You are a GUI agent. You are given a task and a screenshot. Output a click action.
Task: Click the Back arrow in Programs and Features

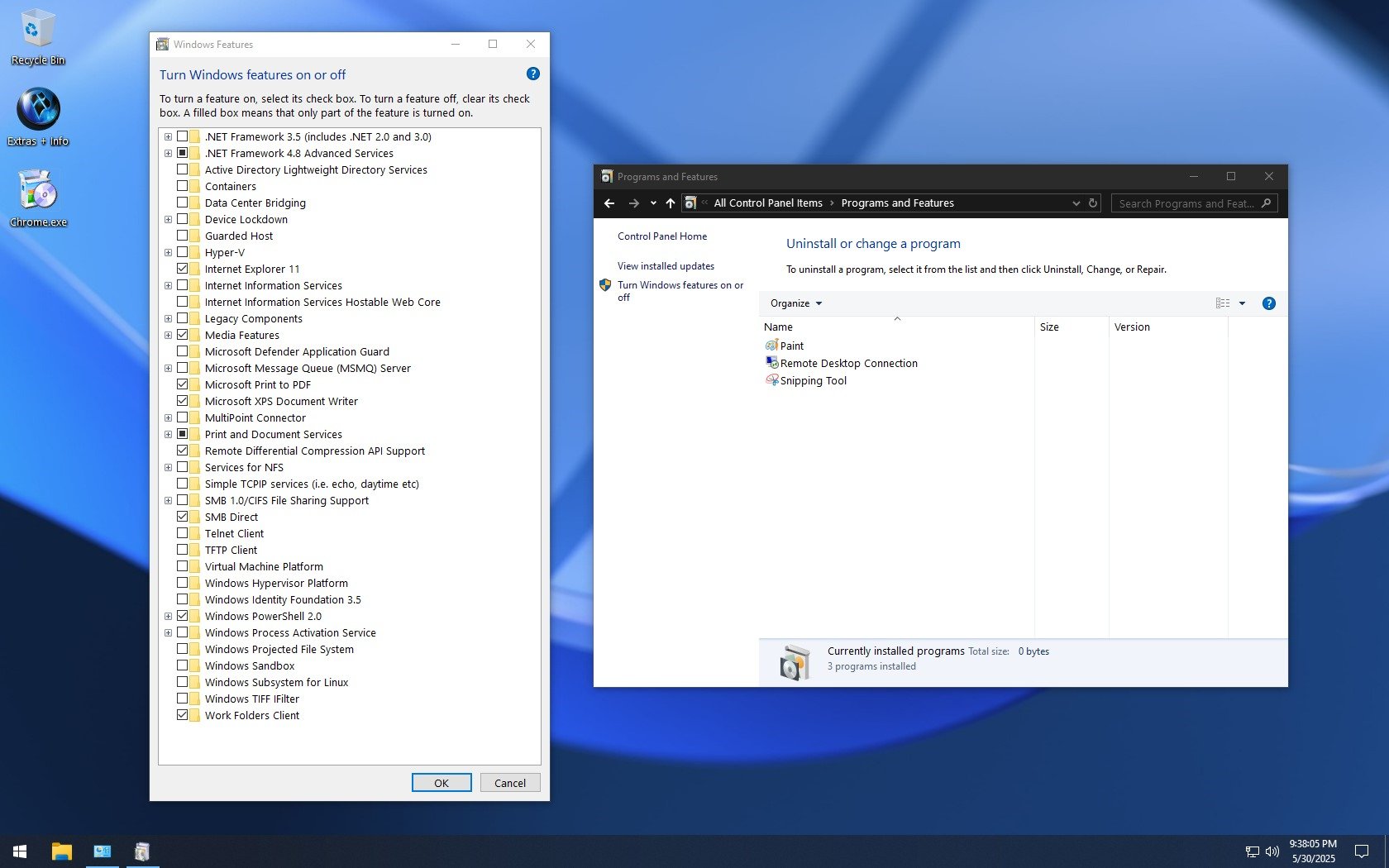pos(609,203)
